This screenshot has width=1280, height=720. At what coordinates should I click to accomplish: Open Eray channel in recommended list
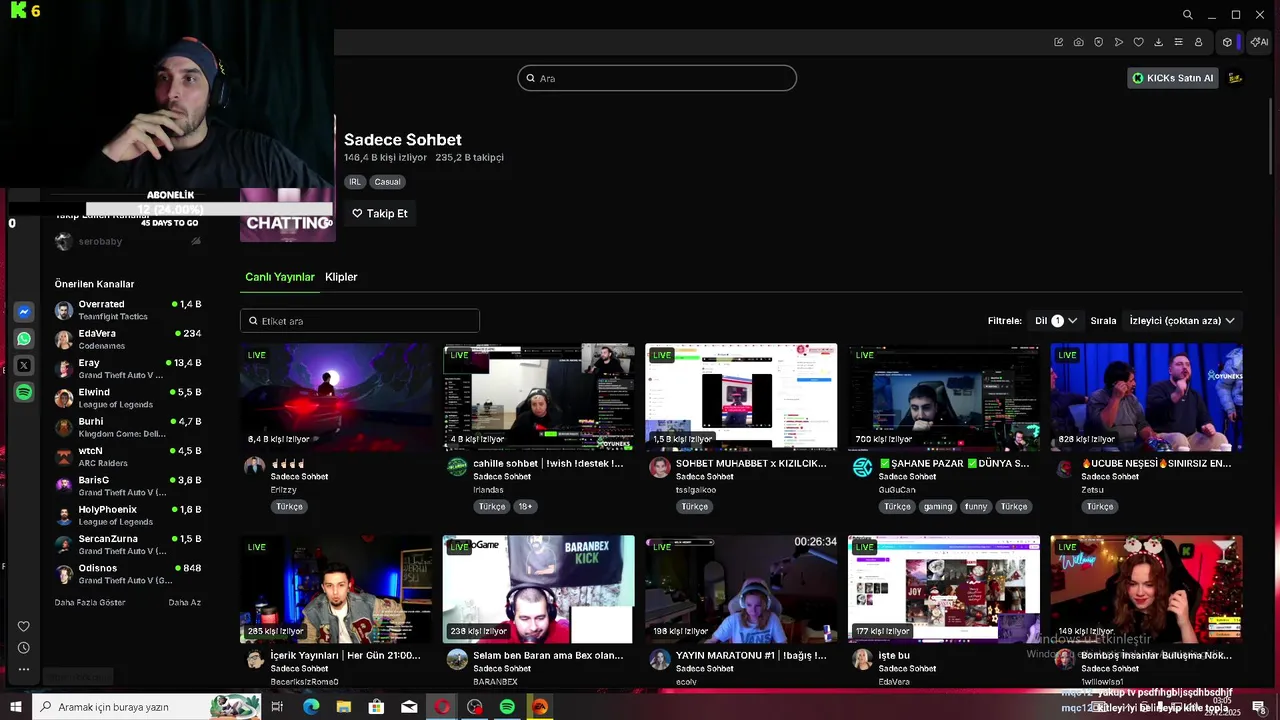point(128,369)
